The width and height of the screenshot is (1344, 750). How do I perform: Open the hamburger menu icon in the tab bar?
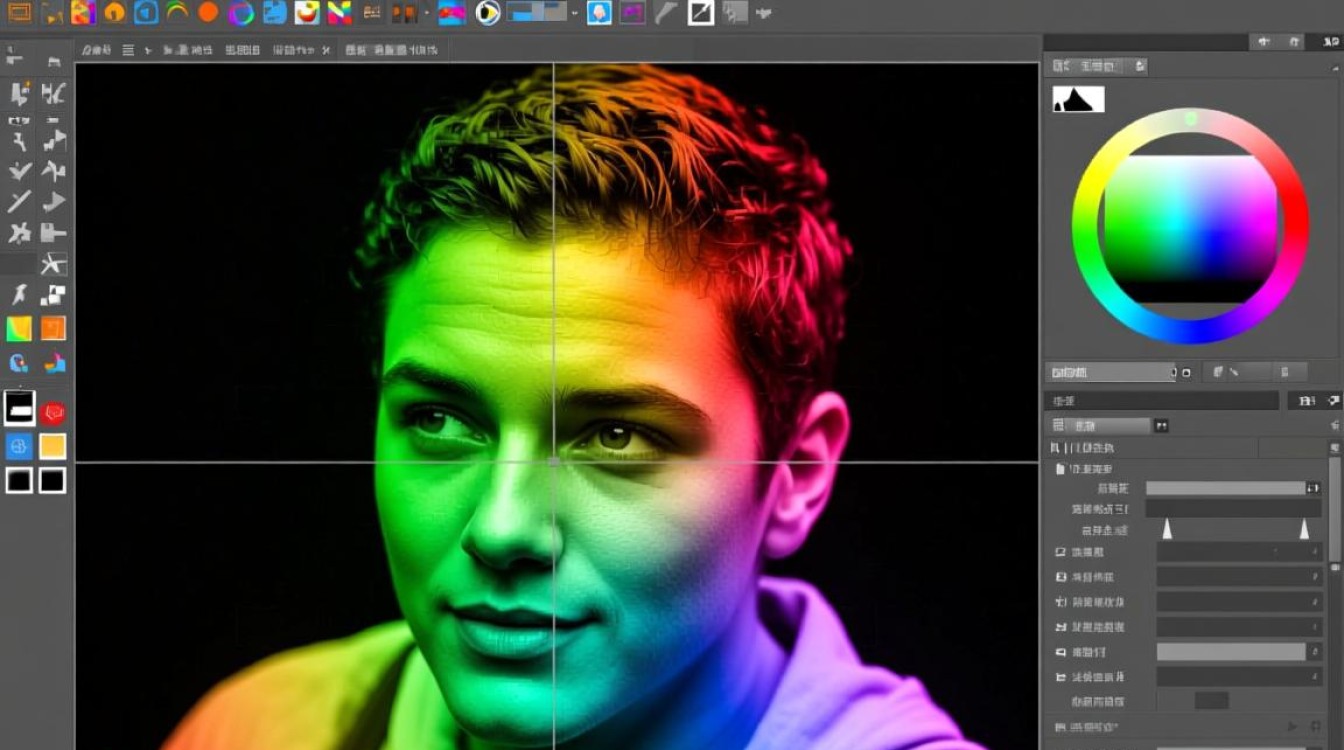tap(128, 50)
